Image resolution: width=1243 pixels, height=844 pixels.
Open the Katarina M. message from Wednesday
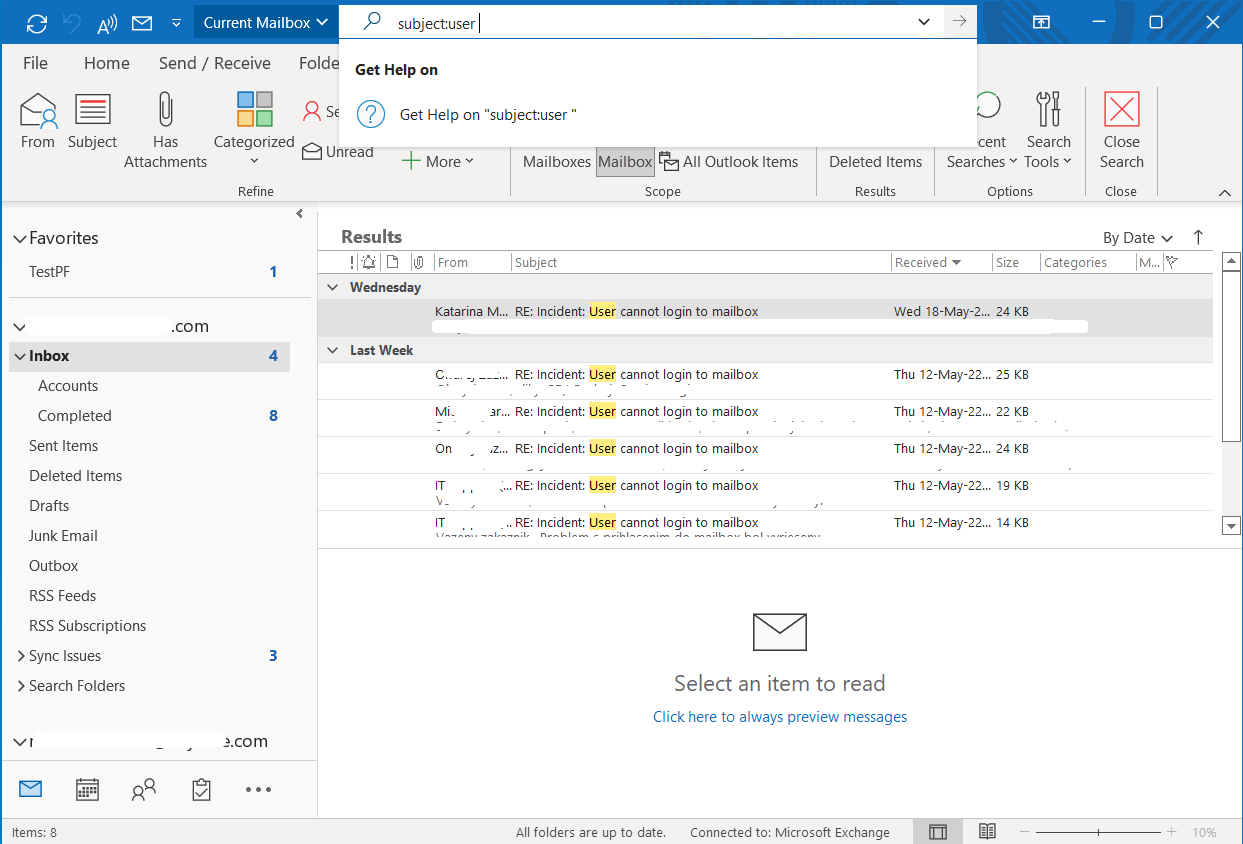pos(765,318)
